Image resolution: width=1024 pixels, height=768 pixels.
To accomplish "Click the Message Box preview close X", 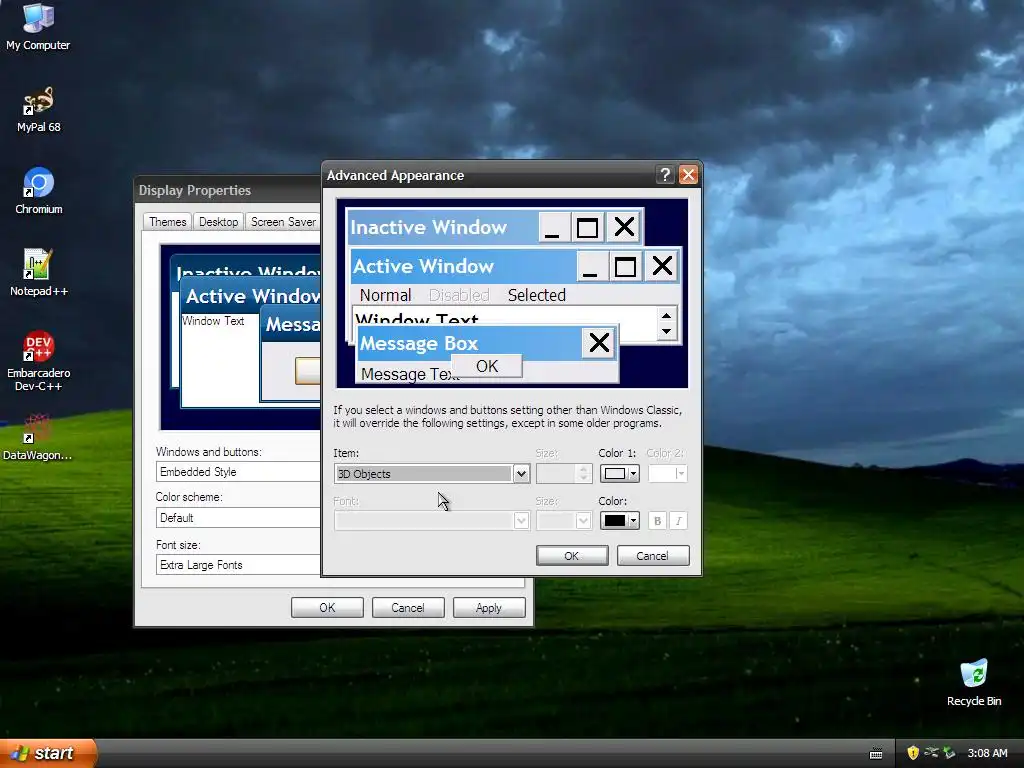I will pos(599,342).
